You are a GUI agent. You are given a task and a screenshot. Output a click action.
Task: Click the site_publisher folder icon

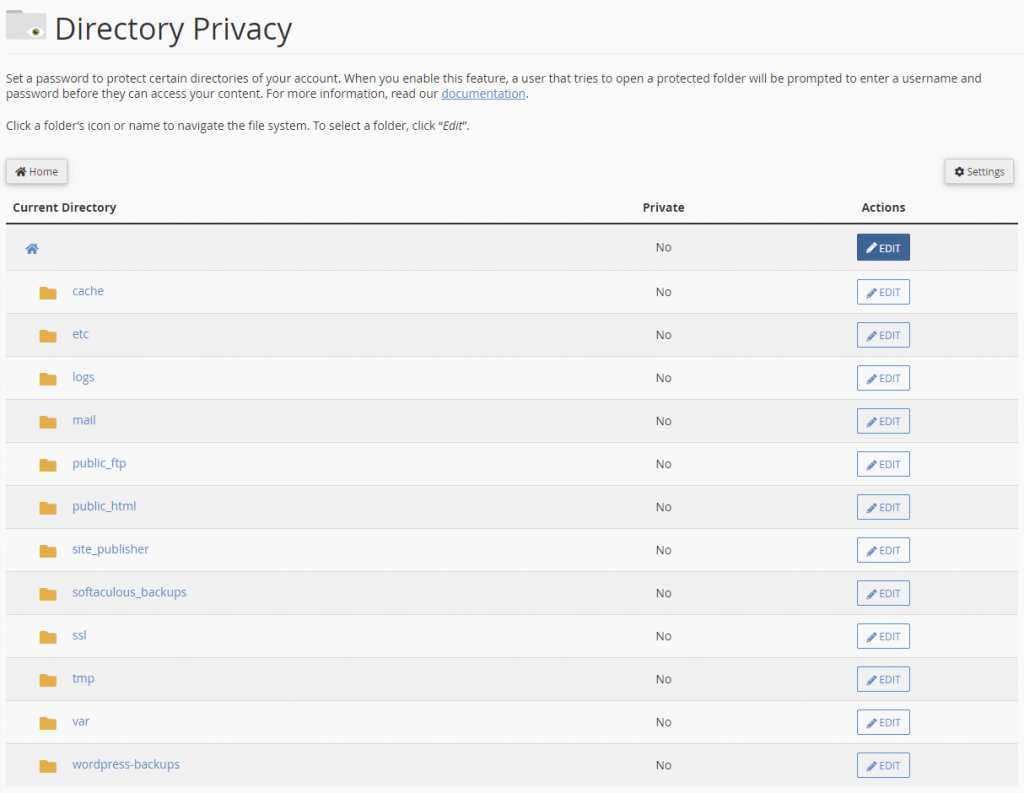point(48,549)
